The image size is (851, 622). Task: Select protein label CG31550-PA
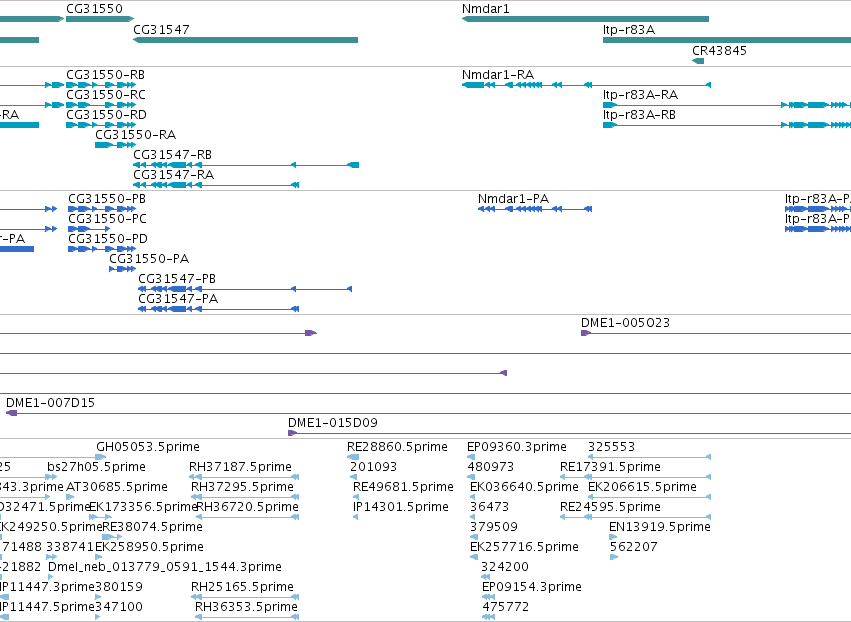149,259
